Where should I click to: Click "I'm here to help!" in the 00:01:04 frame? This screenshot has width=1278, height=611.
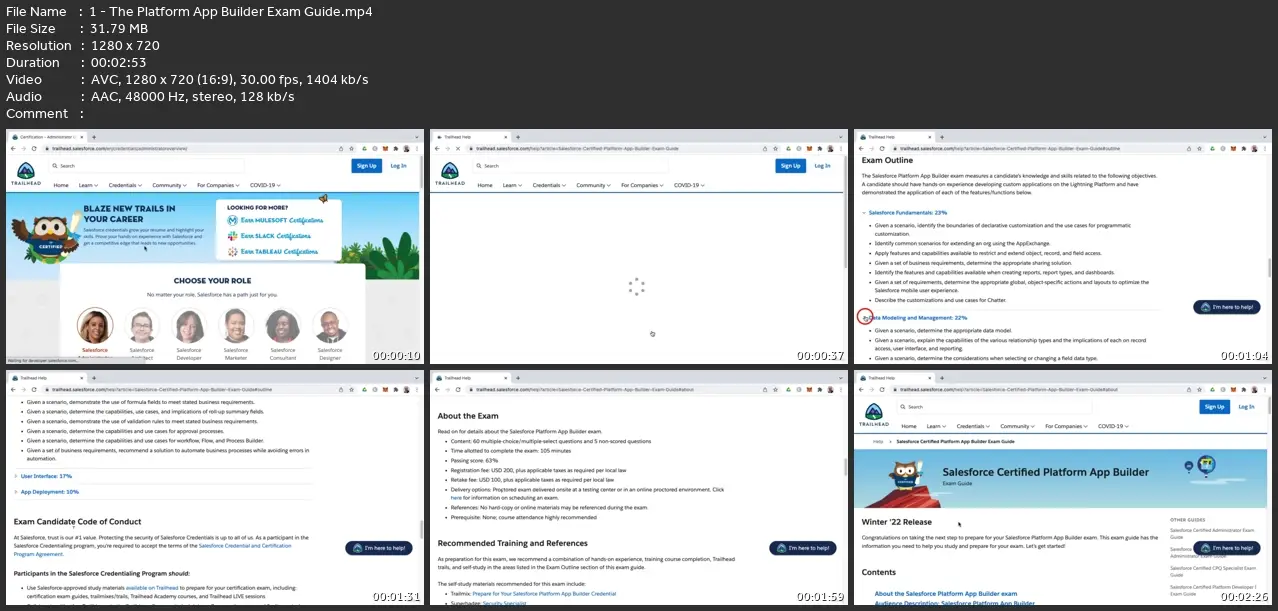coord(1226,307)
